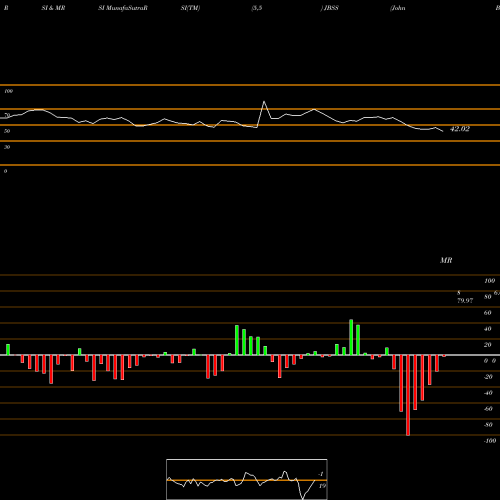Click the RSI panel's 50 level label

(7, 131)
